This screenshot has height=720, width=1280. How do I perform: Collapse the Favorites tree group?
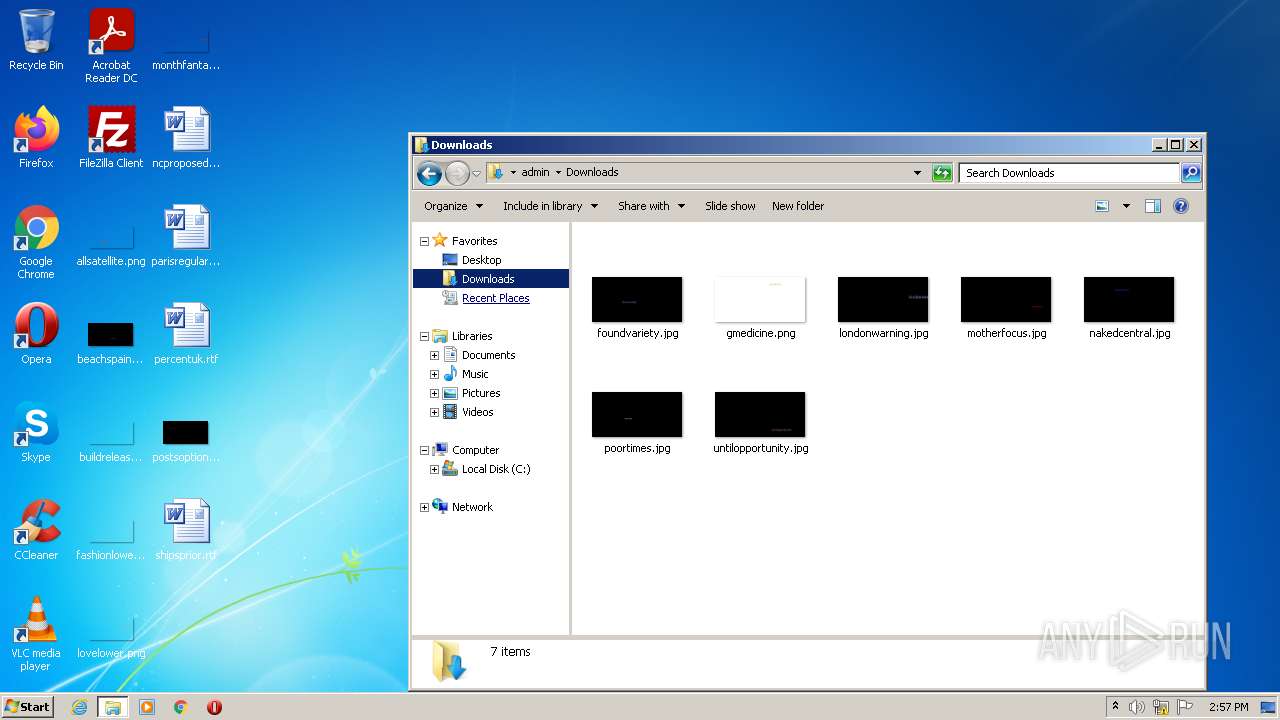(x=424, y=241)
